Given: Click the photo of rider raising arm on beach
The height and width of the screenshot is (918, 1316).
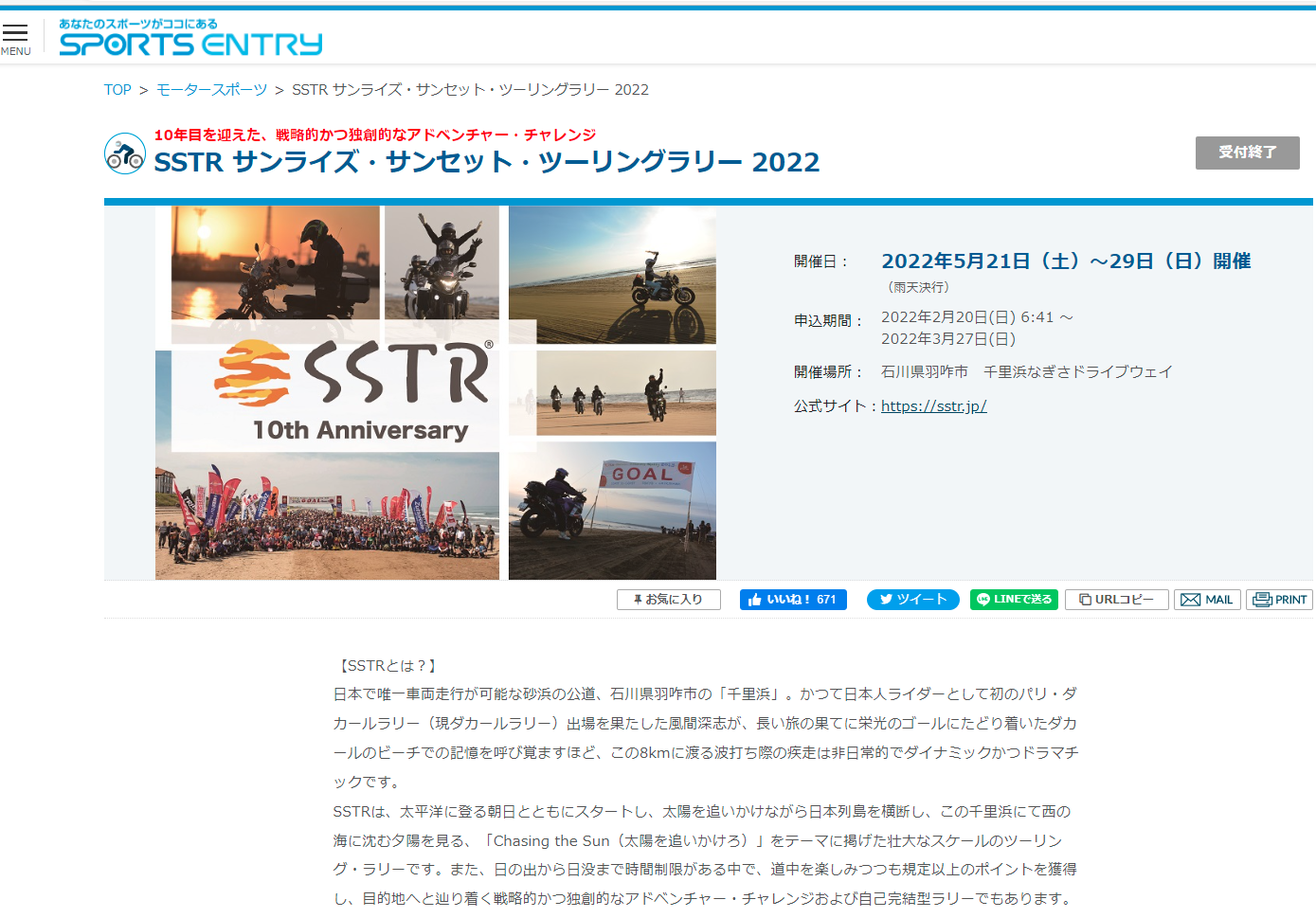Looking at the screenshot, I should (612, 275).
